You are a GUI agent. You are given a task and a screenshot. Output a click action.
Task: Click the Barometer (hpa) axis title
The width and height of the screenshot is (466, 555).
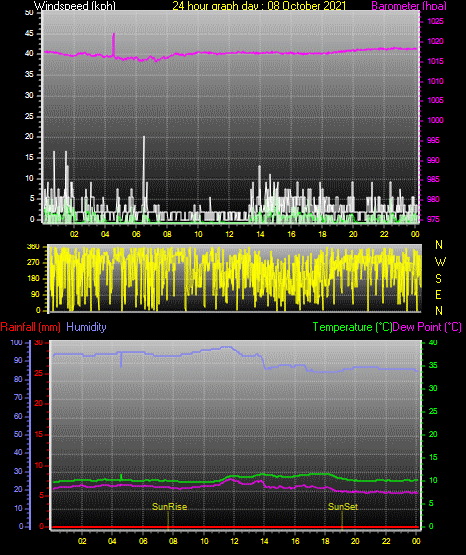click(409, 6)
